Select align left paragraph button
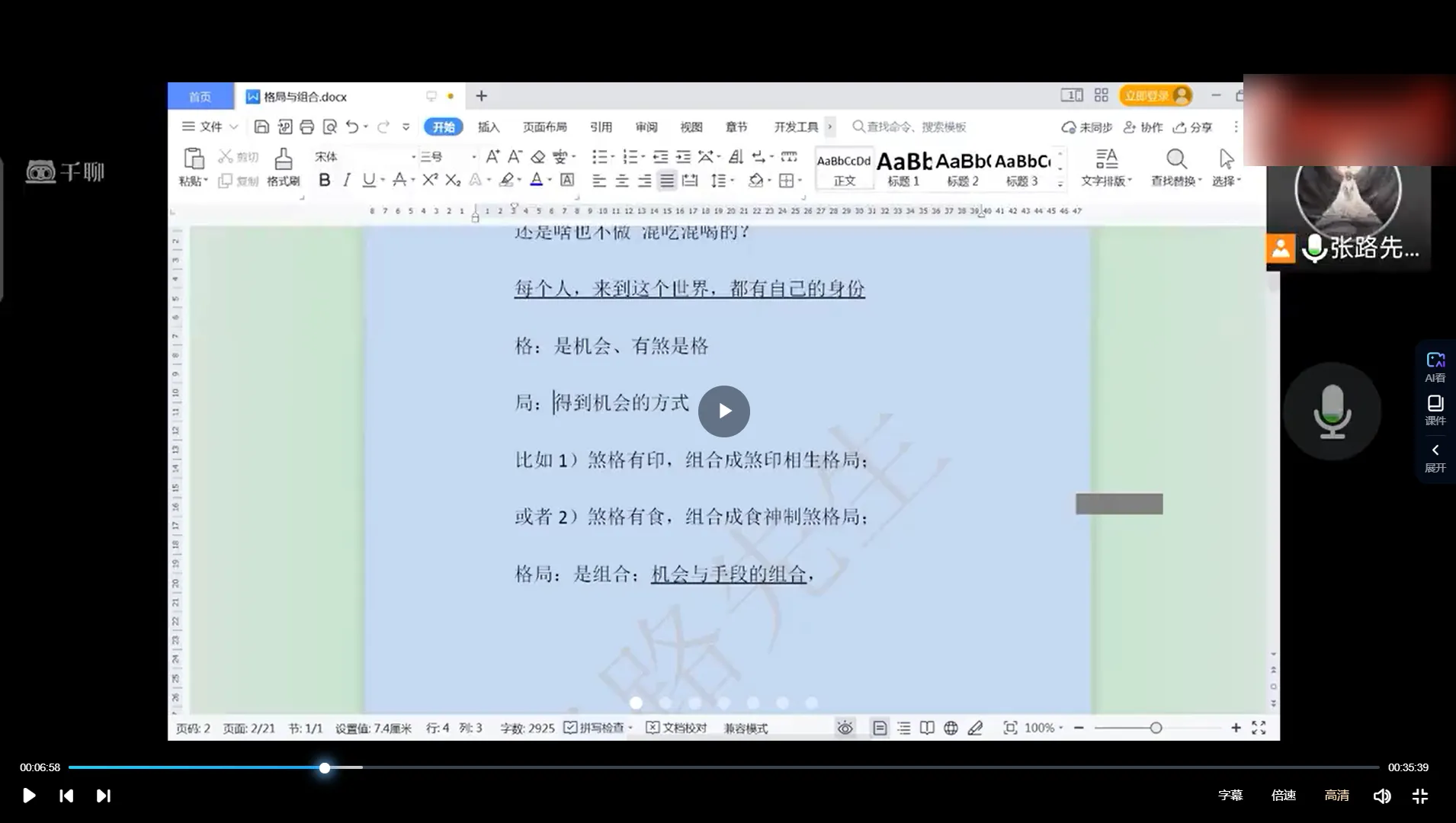The image size is (1456, 823). (599, 181)
